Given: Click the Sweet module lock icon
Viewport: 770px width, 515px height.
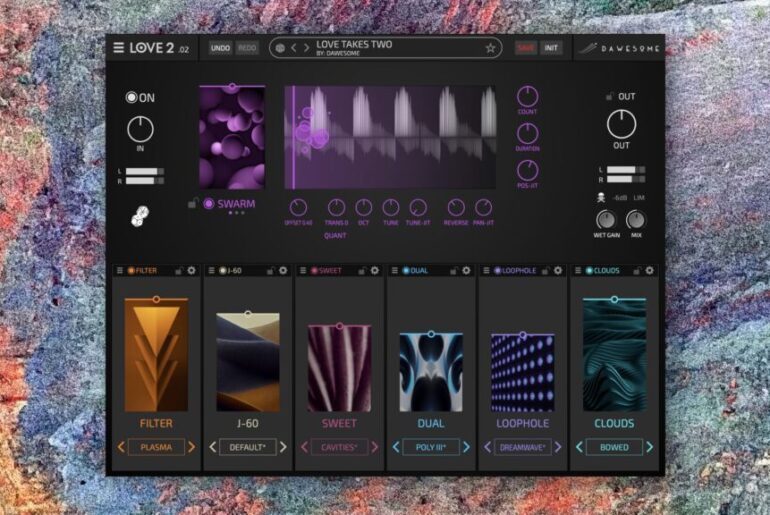Looking at the screenshot, I should (x=362, y=271).
